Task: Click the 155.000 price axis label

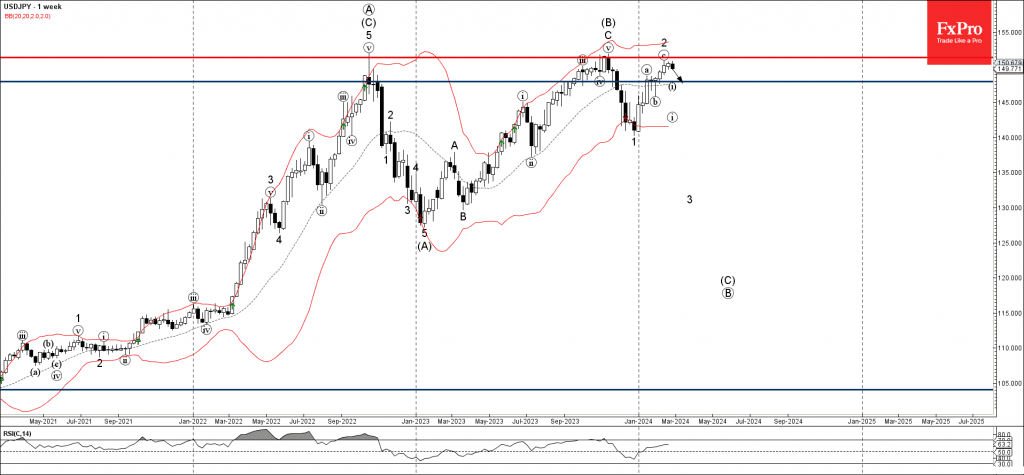Action: [x=1008, y=31]
